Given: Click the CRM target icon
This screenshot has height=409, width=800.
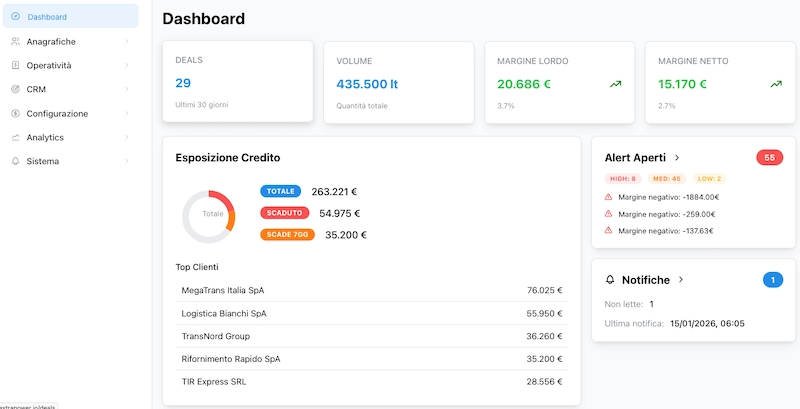Looking at the screenshot, I should click(15, 89).
